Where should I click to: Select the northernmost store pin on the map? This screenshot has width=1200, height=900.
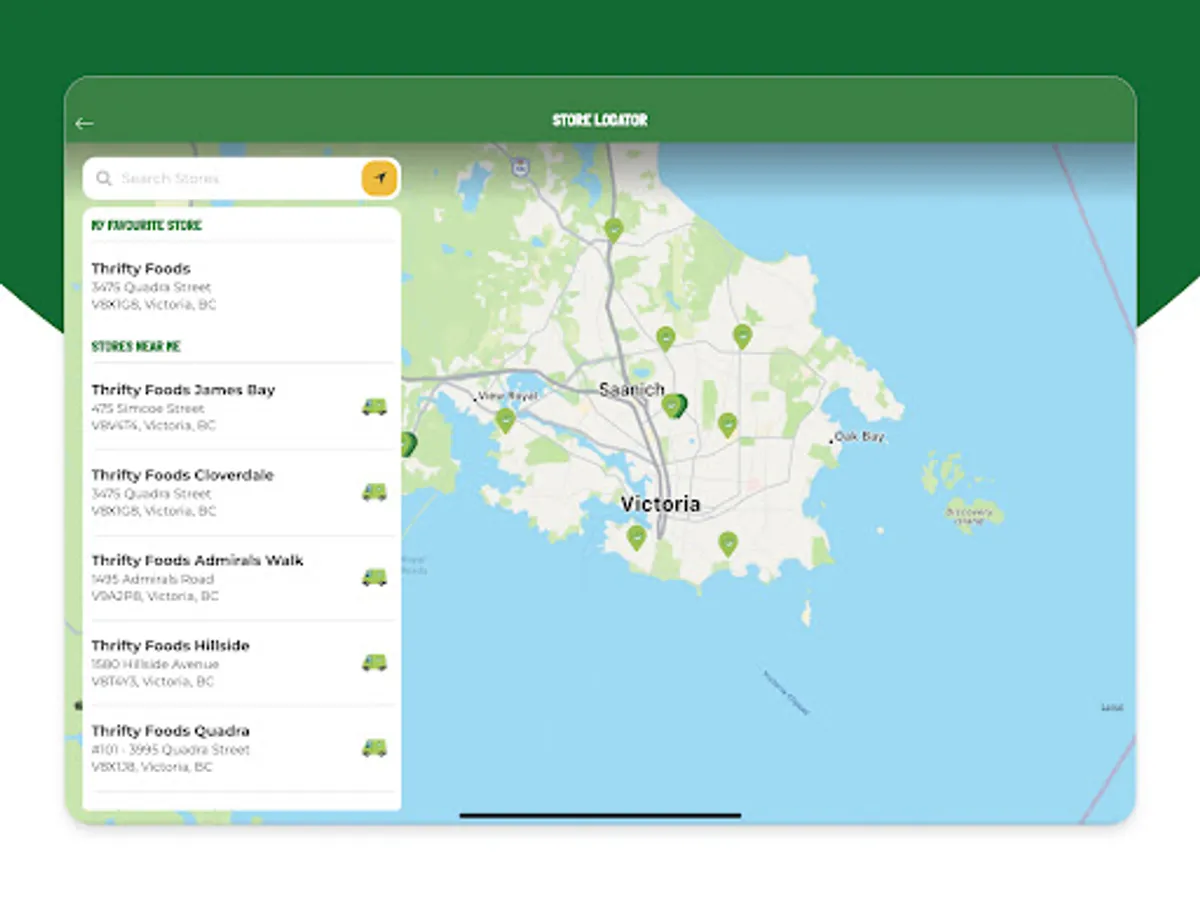coord(614,229)
